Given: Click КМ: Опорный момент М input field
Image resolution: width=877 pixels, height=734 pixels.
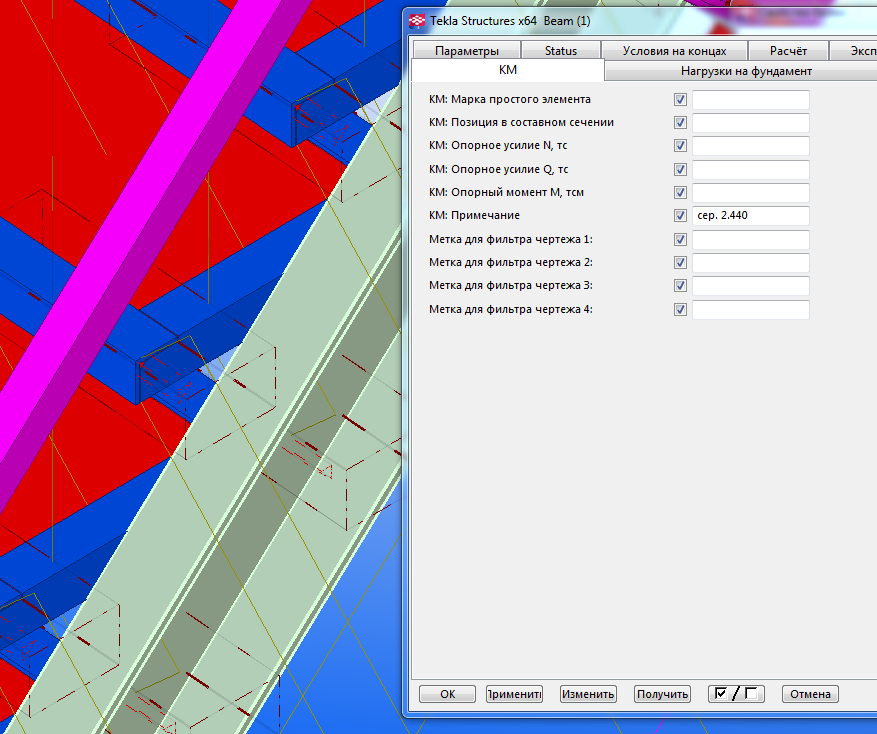Looking at the screenshot, I should (x=750, y=193).
